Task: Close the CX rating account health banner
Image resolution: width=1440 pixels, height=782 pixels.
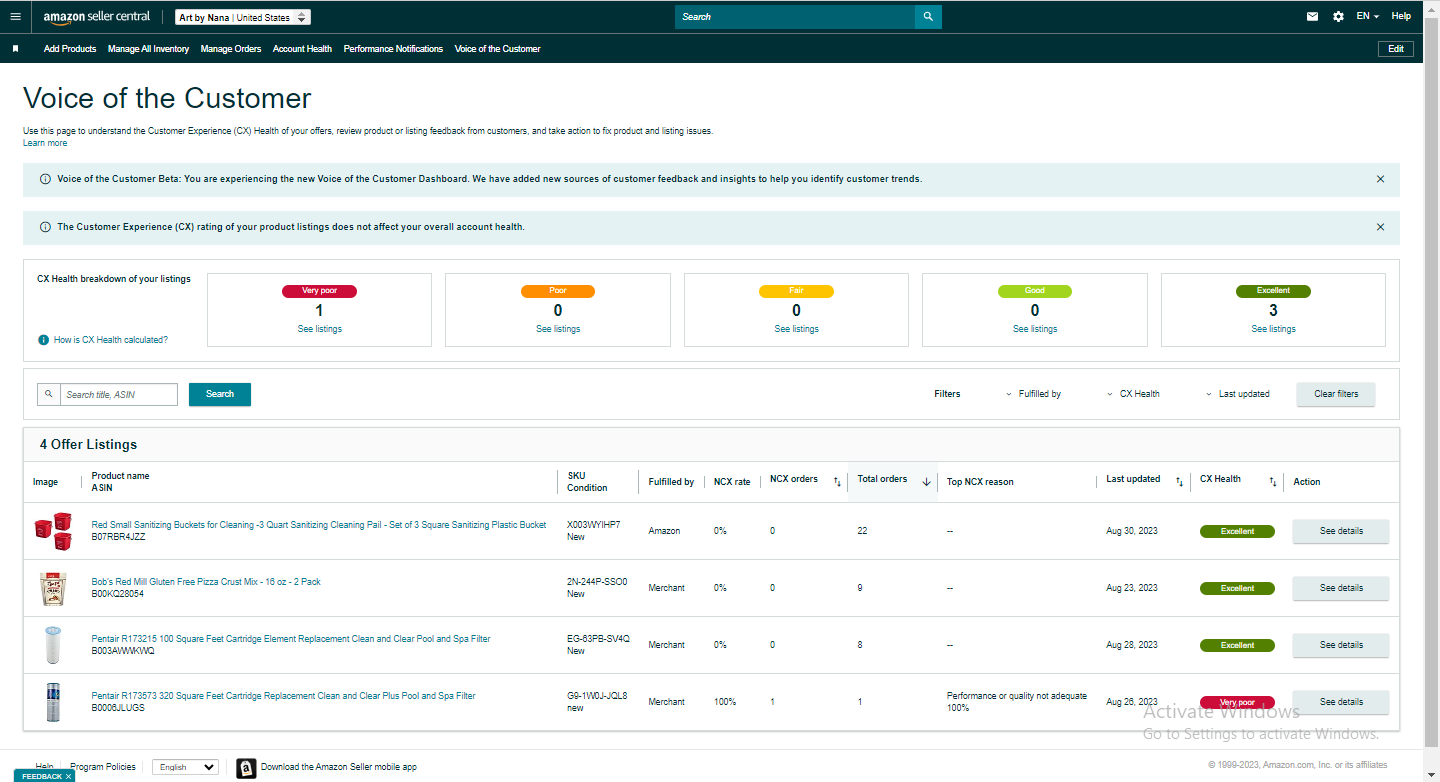Action: 1381,228
